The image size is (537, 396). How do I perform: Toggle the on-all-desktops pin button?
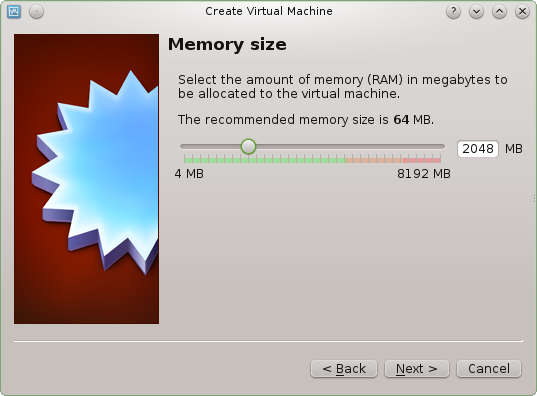(36, 12)
